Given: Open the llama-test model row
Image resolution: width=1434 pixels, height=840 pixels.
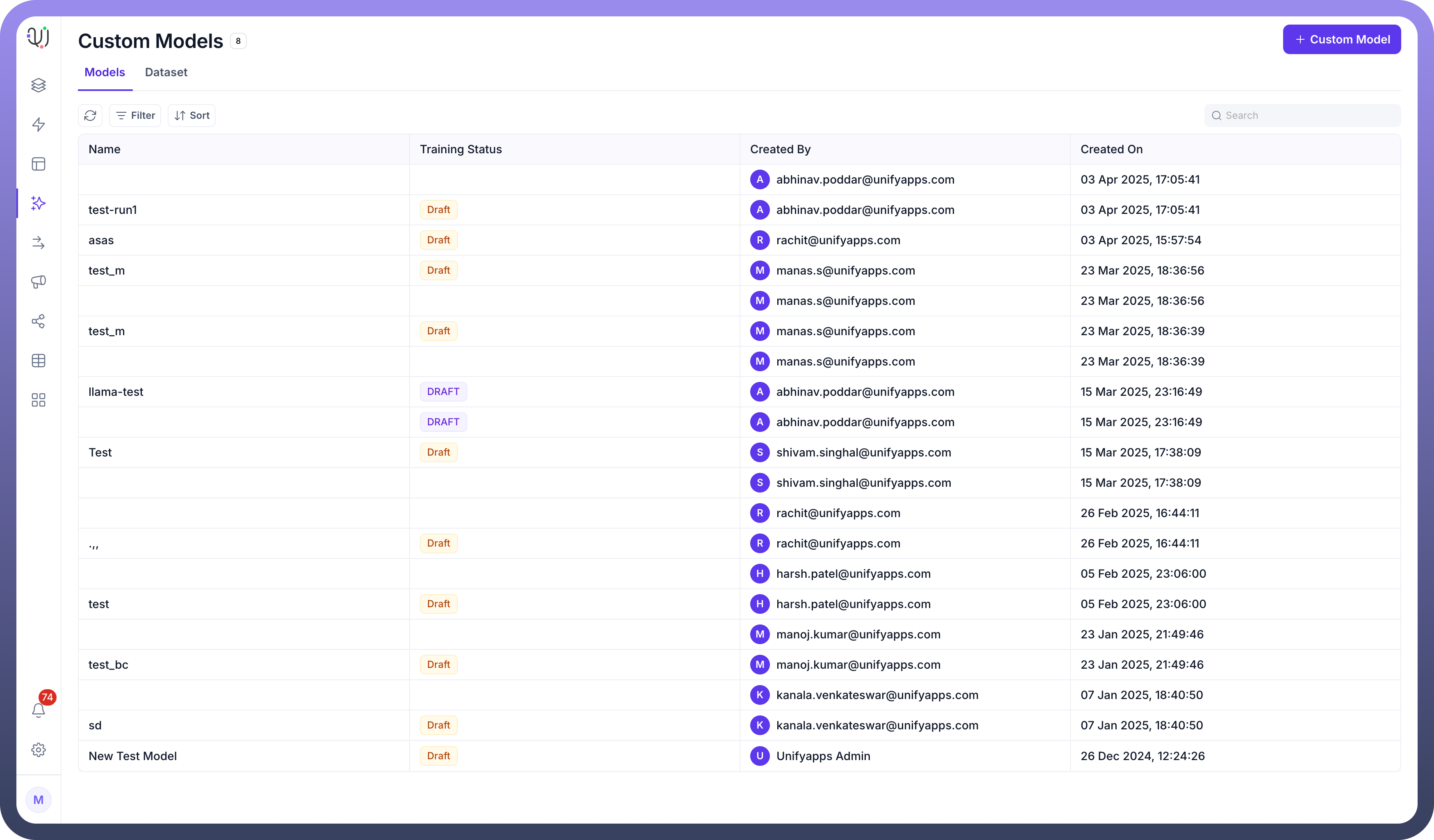Looking at the screenshot, I should pyautogui.click(x=116, y=392).
